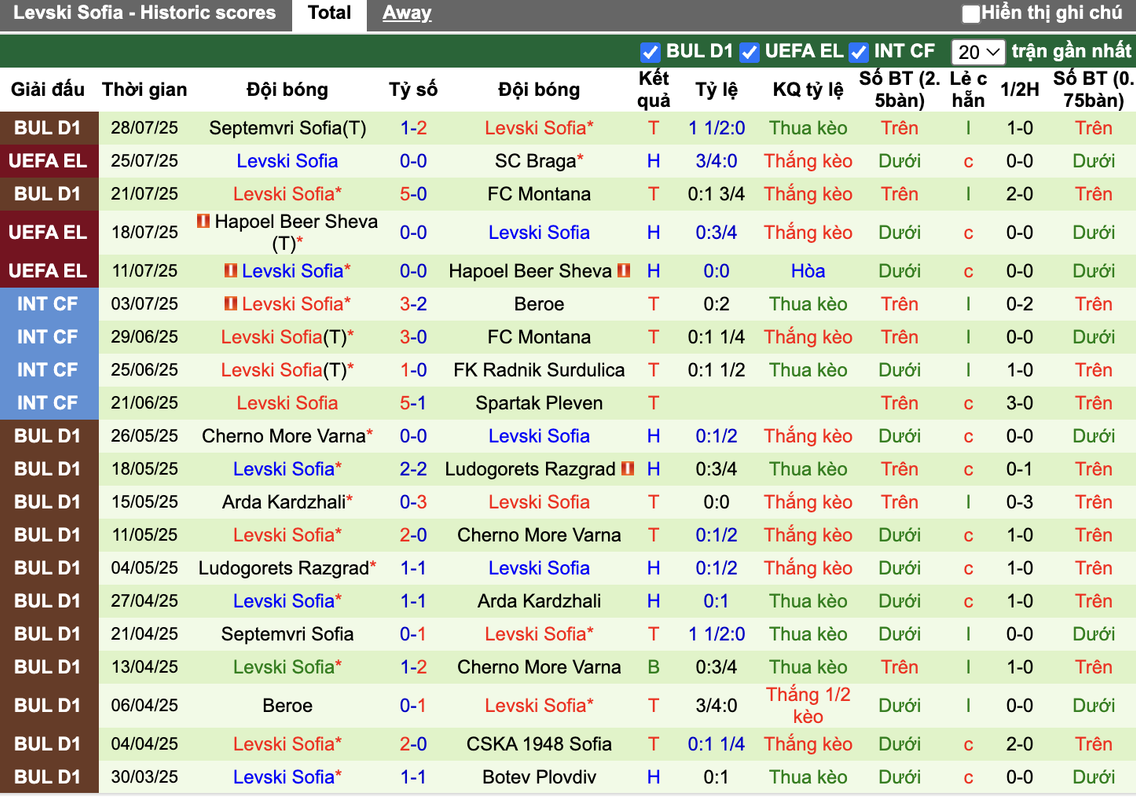Open the Away tab
Viewport: 1136px width, 800px height.
pos(406,13)
